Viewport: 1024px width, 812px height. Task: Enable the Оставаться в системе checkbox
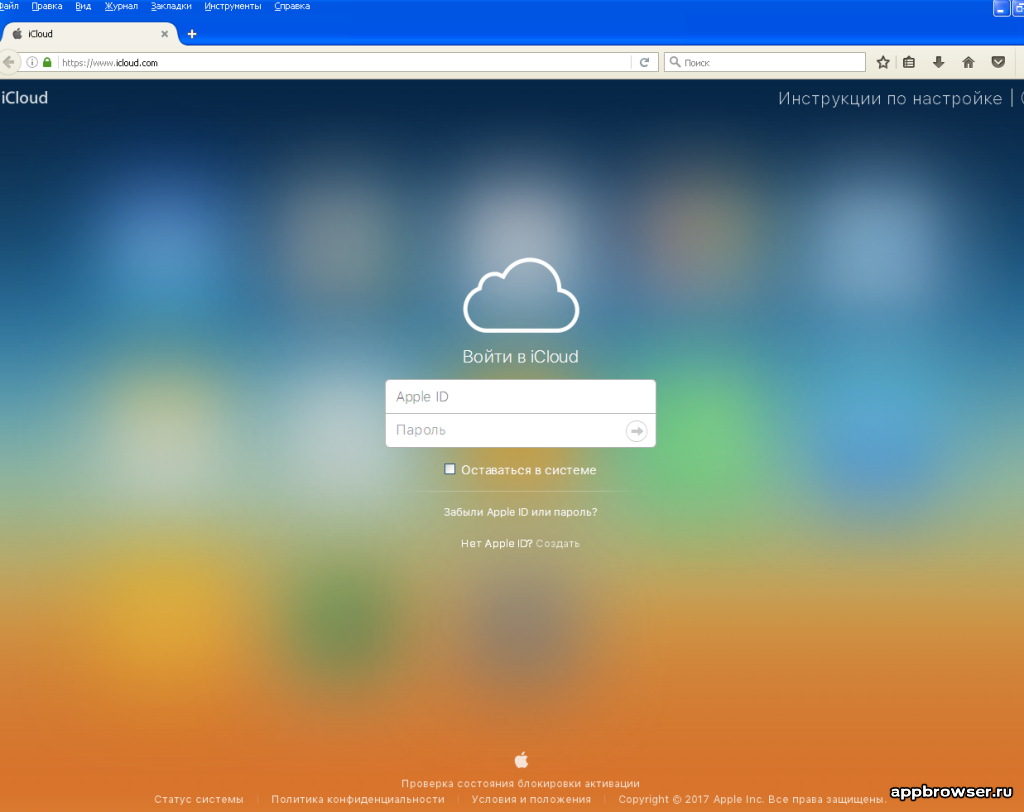click(x=450, y=469)
